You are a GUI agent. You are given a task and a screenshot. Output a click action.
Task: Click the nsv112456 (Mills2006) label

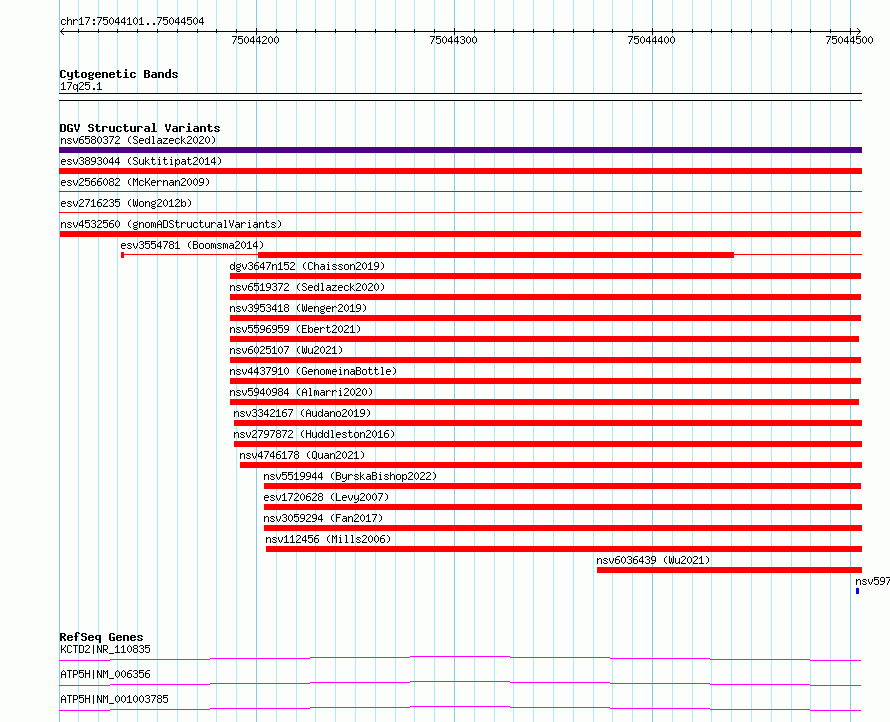[328, 539]
